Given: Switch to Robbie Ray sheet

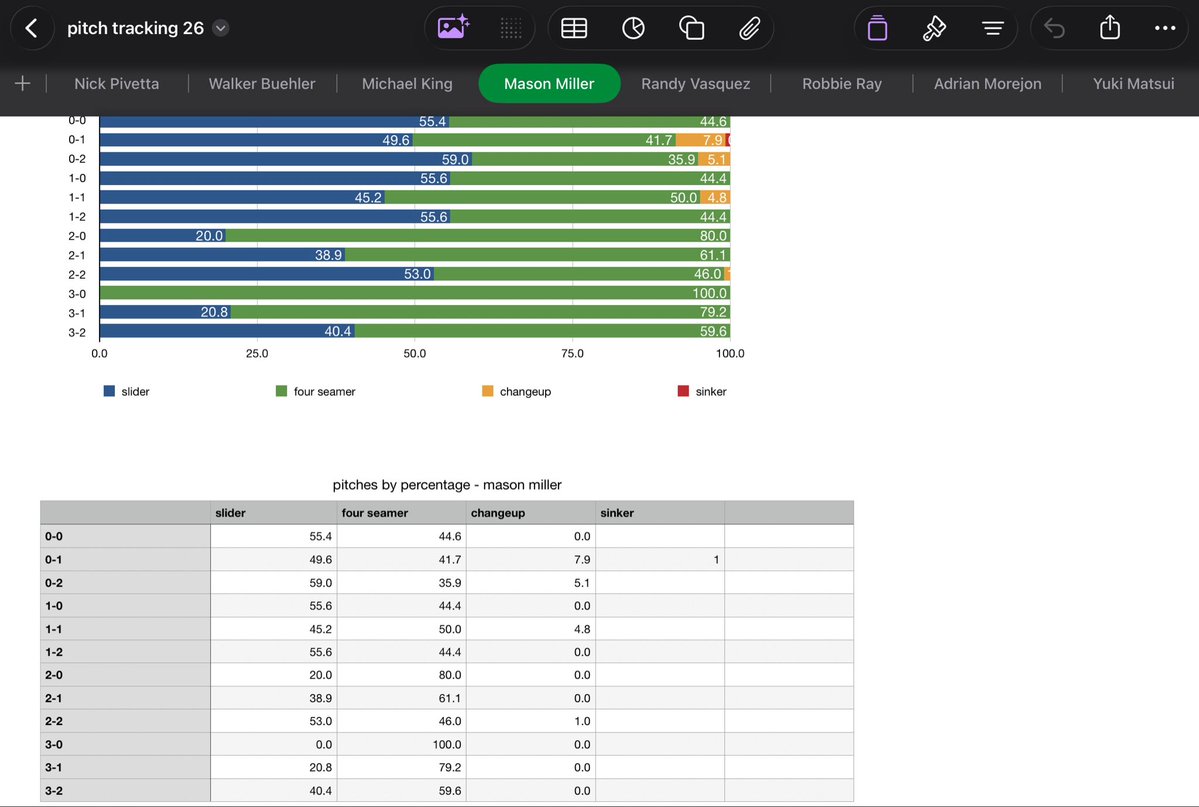Looking at the screenshot, I should 842,83.
